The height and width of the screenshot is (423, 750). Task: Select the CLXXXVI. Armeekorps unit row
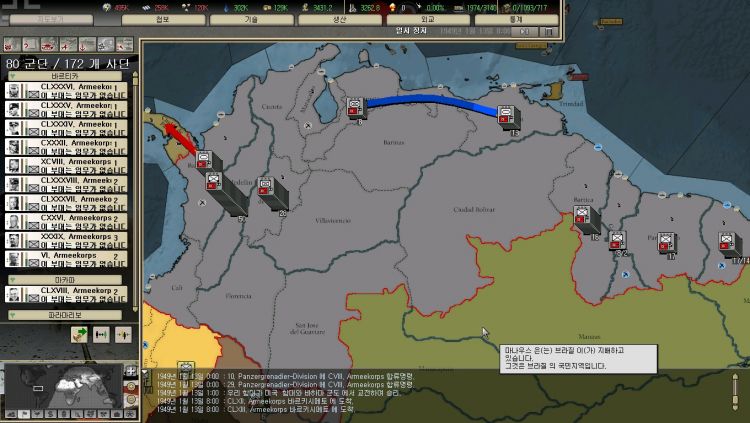tap(66, 90)
